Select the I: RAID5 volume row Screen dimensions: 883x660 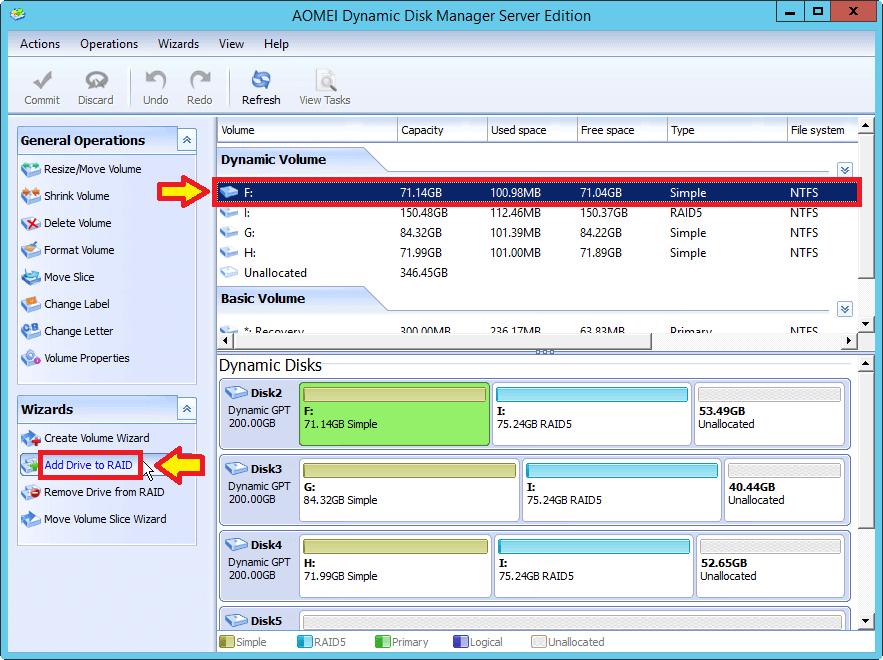(537, 213)
